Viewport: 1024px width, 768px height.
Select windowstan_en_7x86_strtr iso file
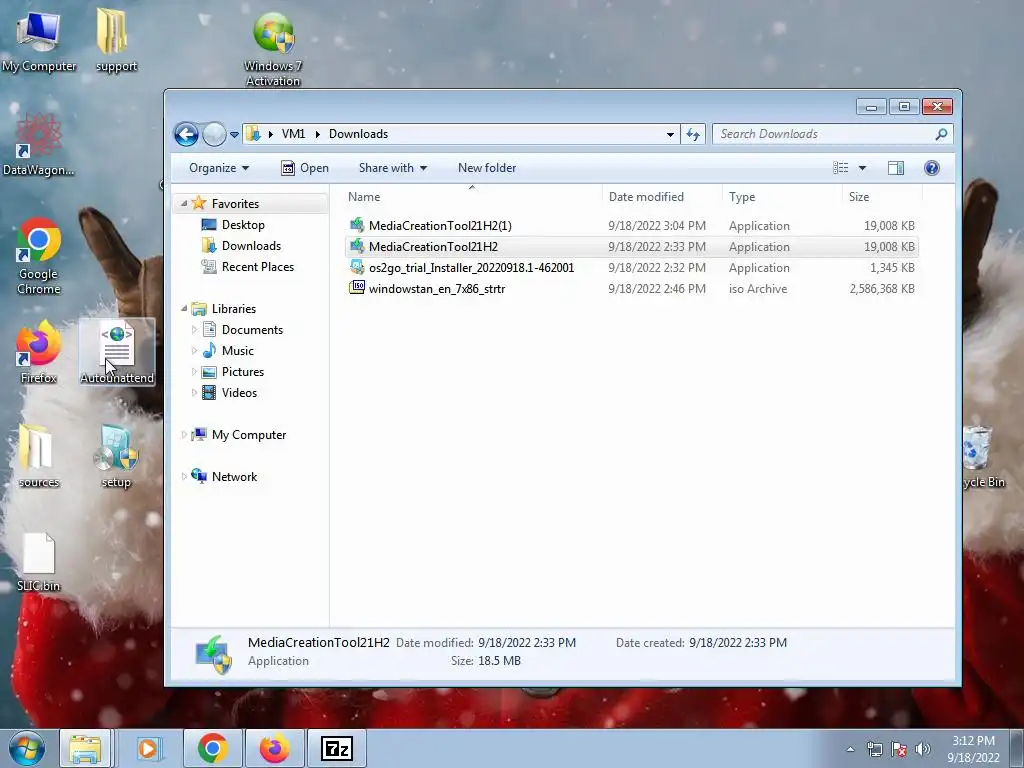pos(631,289)
